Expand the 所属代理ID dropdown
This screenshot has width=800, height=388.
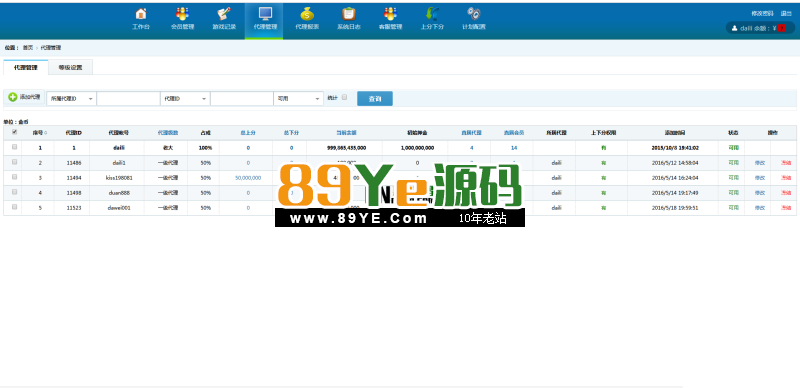[x=71, y=99]
